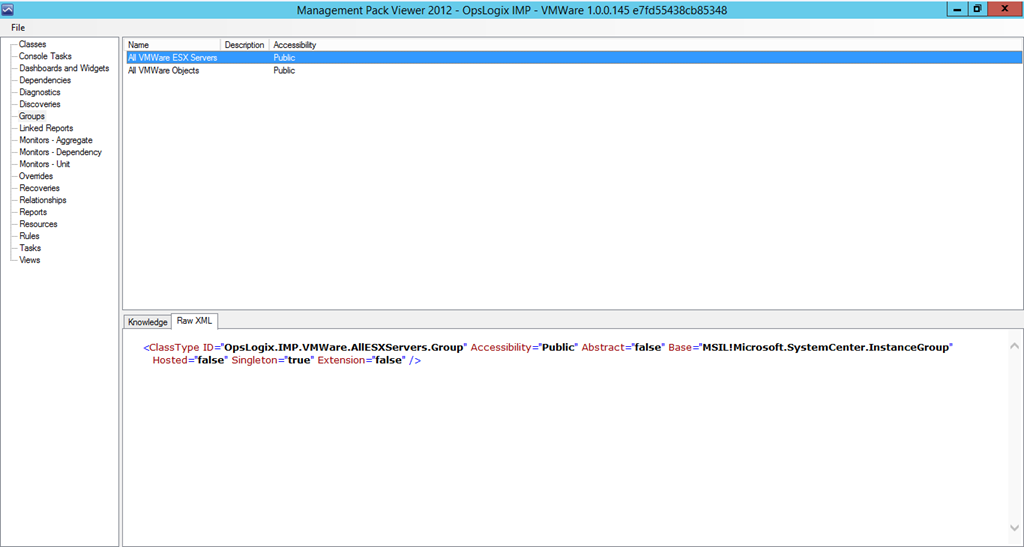1024x547 pixels.
Task: Show the Rules list
Action: [x=29, y=236]
